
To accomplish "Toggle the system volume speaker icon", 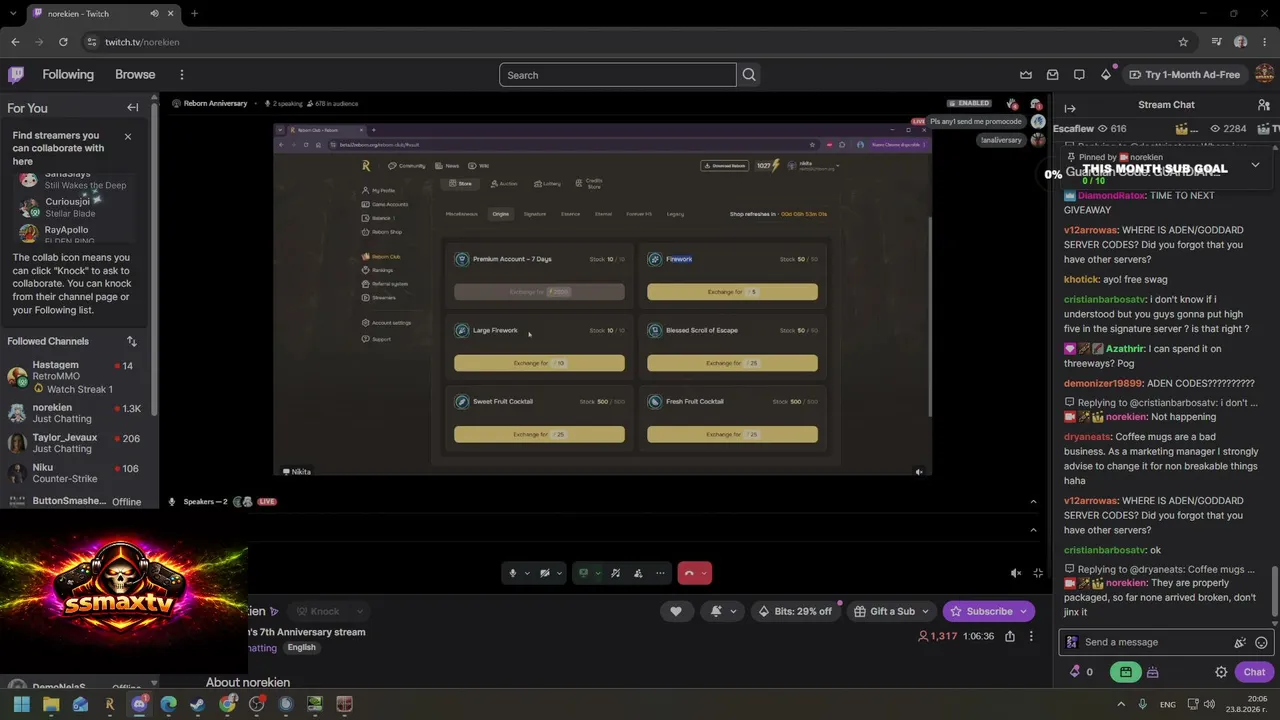I will (1209, 704).
